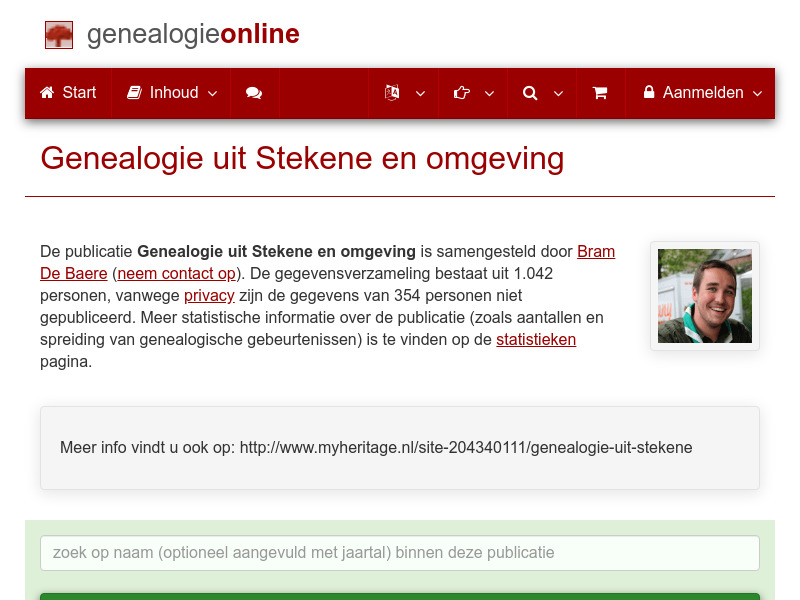The image size is (800, 600).
Task: Select Aanmelden in the menu bar
Action: click(702, 92)
